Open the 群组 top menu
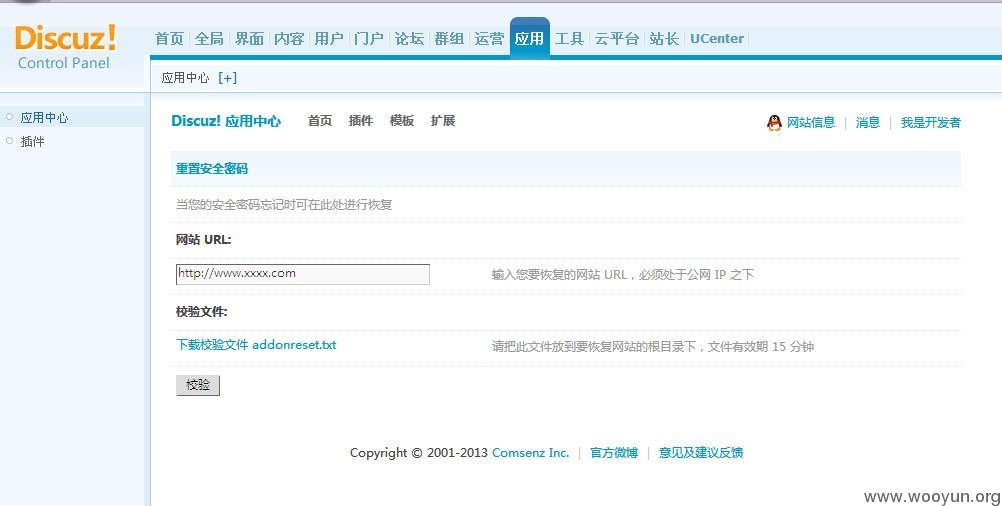The image size is (1002, 506). pyautogui.click(x=449, y=39)
